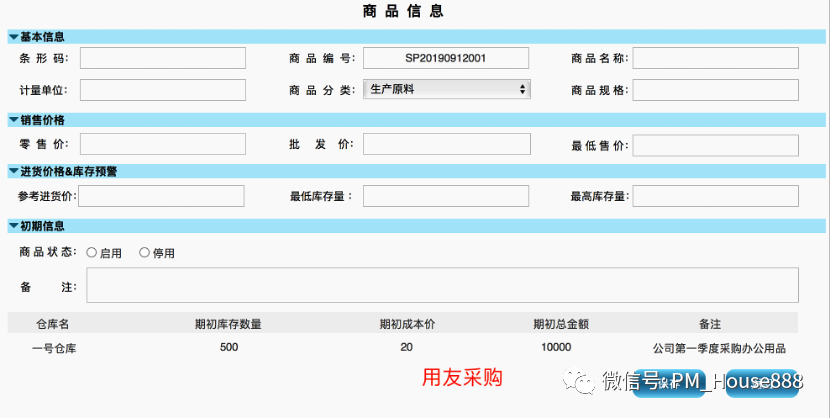Open the 商品分类 dropdown

pos(446,90)
